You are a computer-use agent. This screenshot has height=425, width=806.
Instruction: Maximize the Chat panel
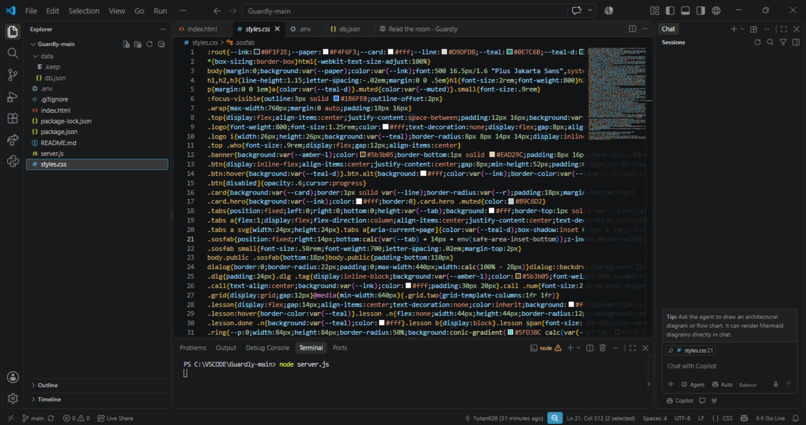pos(783,29)
